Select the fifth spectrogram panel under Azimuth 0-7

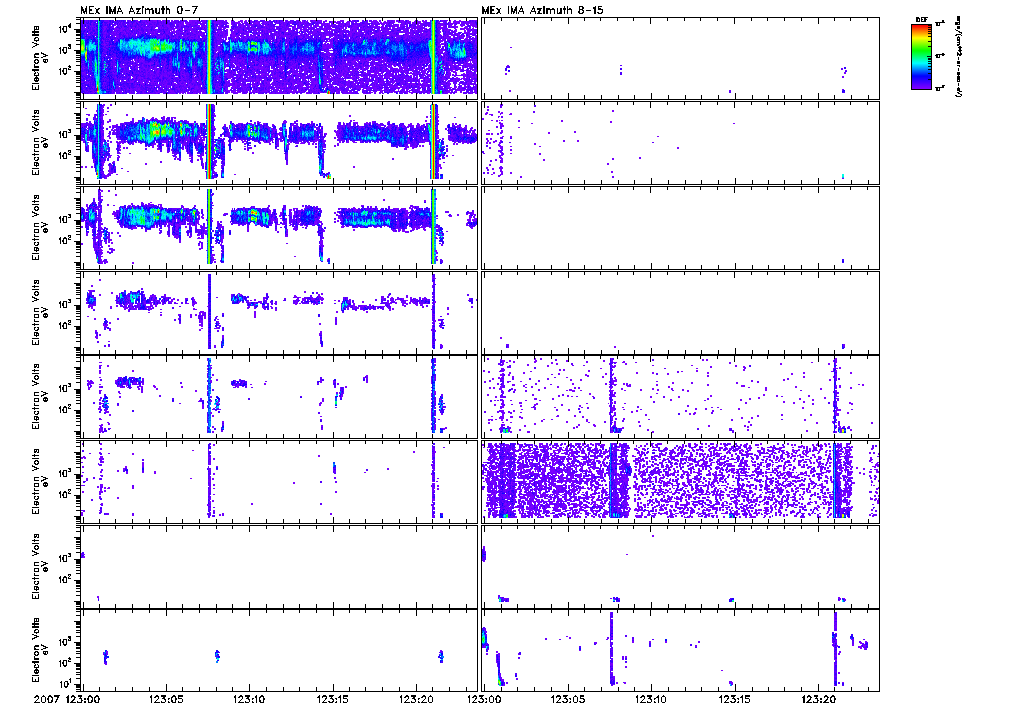pos(280,396)
